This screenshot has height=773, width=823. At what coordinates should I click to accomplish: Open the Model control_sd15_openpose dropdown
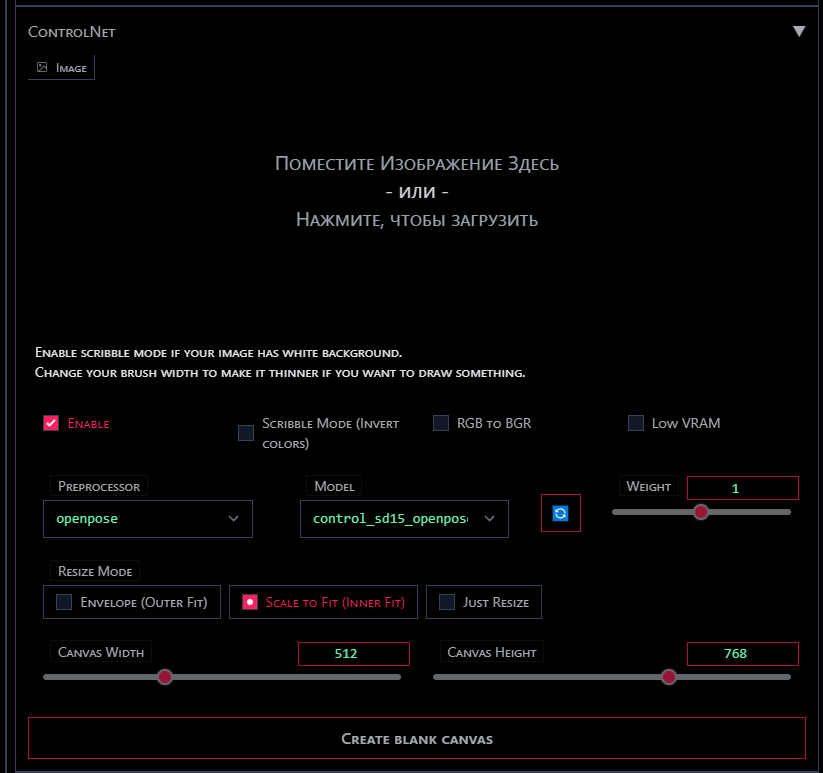click(x=404, y=519)
